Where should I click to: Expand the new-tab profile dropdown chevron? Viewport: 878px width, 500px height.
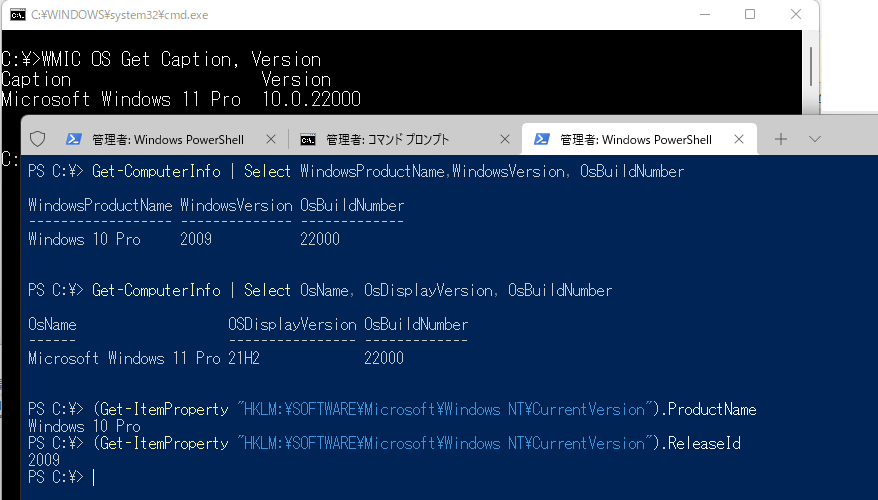point(814,139)
